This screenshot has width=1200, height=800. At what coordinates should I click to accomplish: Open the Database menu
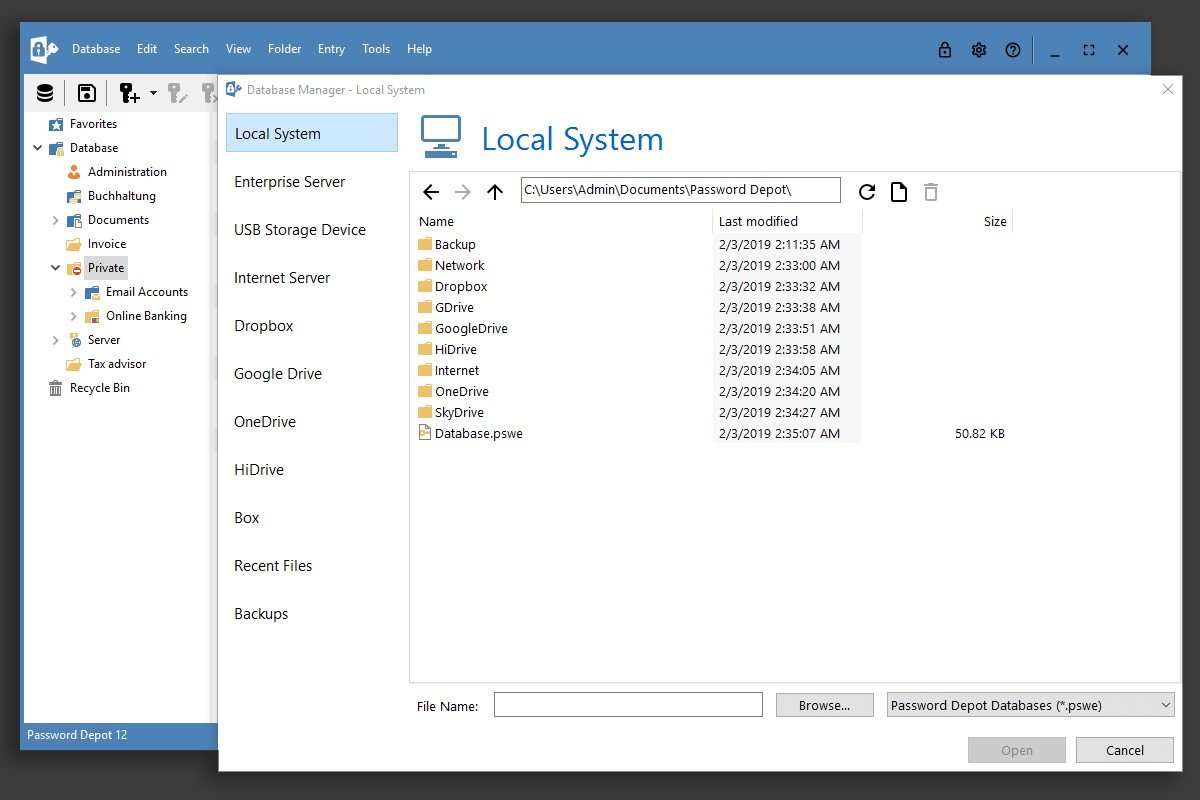[96, 49]
